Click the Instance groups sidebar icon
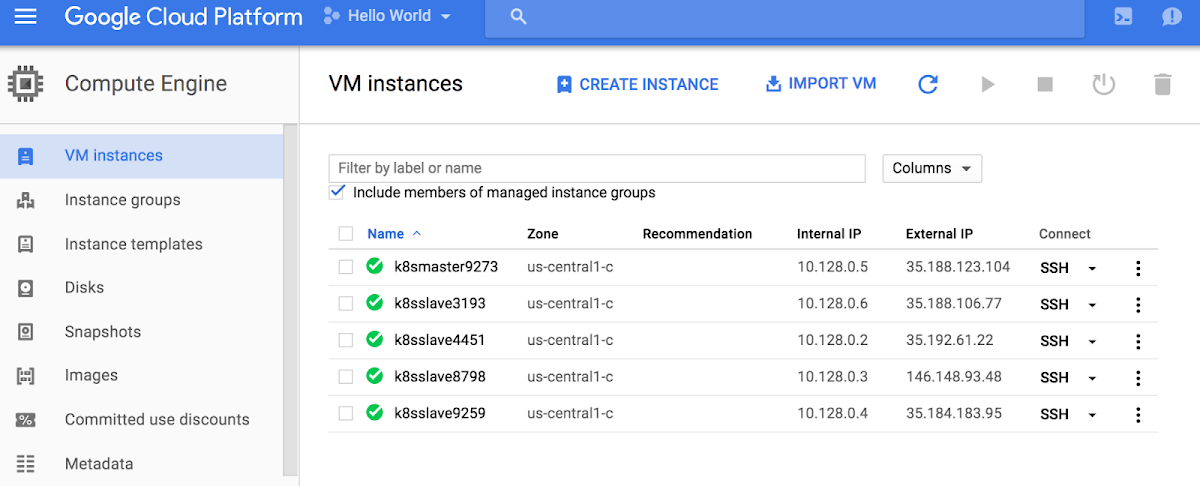Viewport: 1200px width, 486px height. click(x=26, y=200)
